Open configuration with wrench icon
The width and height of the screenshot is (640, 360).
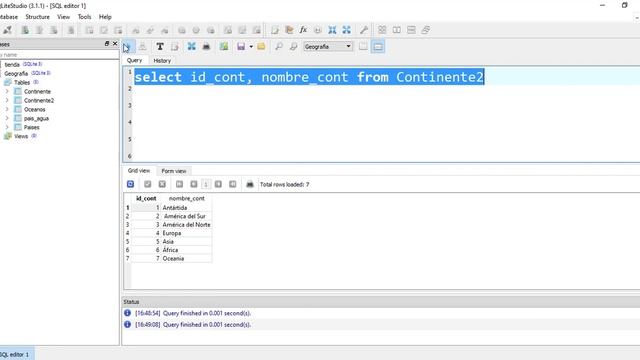364,30
